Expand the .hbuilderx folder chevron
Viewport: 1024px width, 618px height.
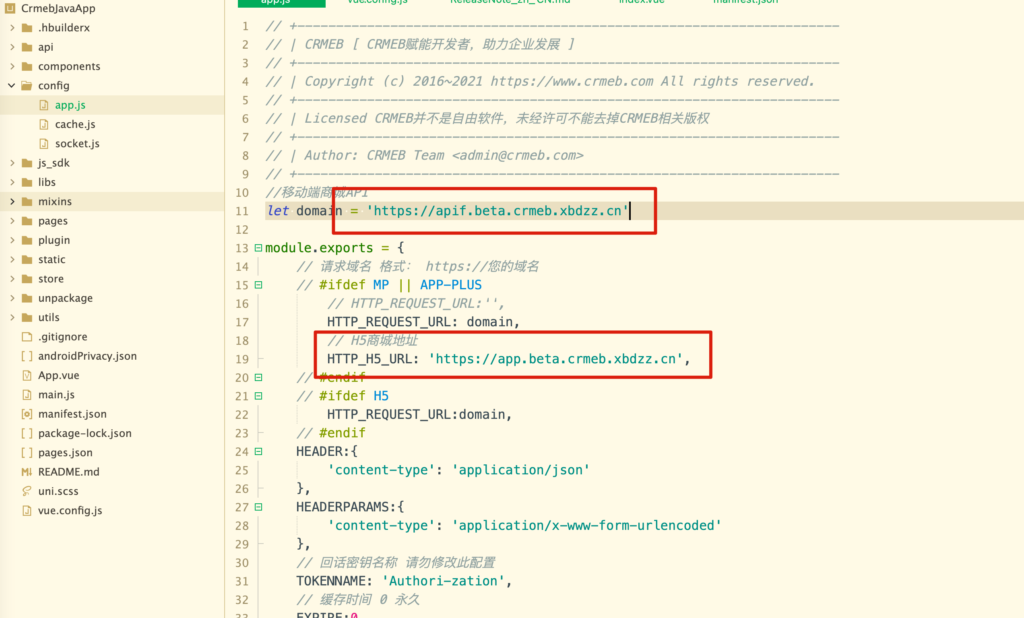(x=12, y=28)
